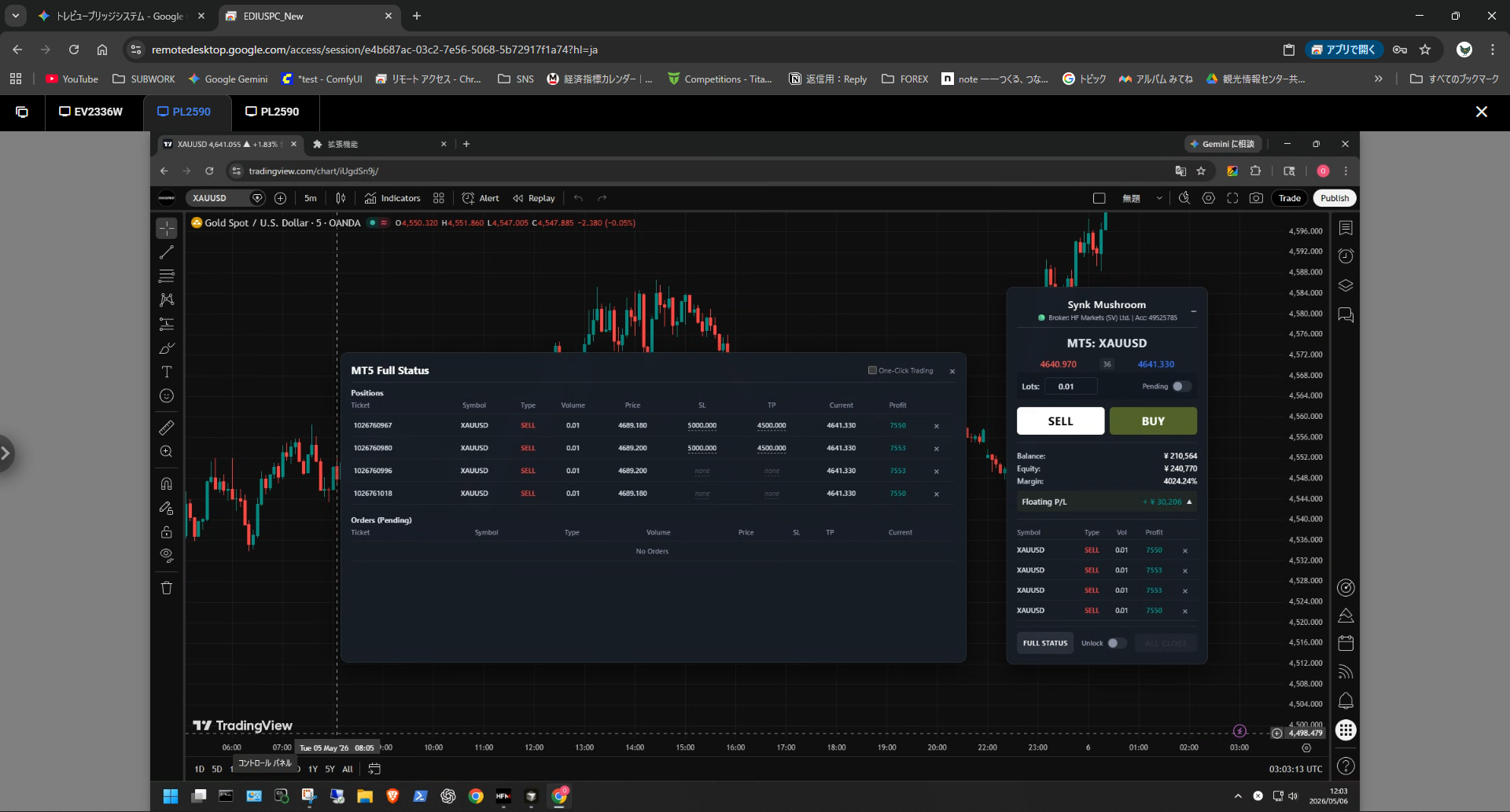
Task: Select the text tool in left toolbar
Action: pos(167,372)
